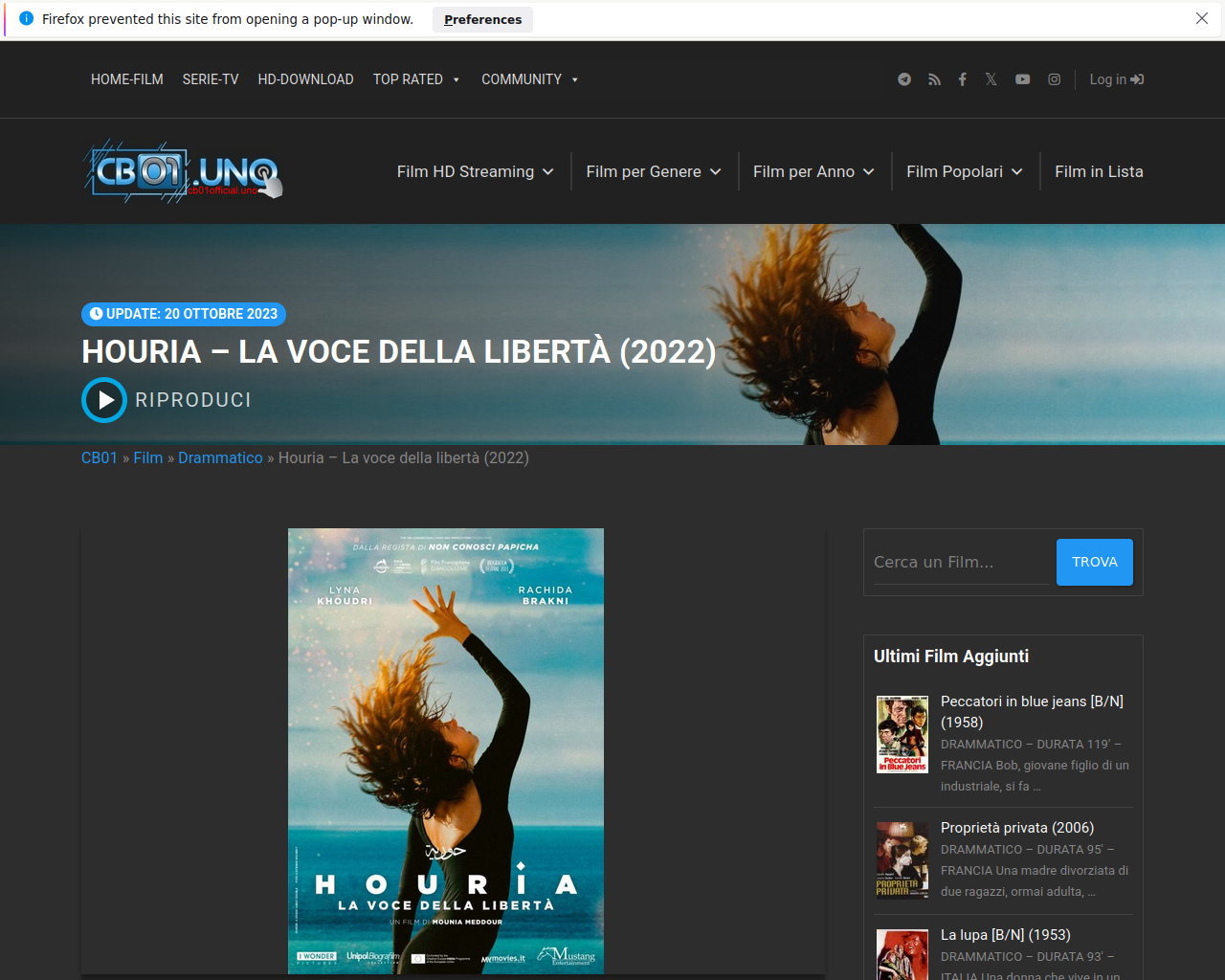Click the Ultimi Film Aggiunti heading

point(951,657)
